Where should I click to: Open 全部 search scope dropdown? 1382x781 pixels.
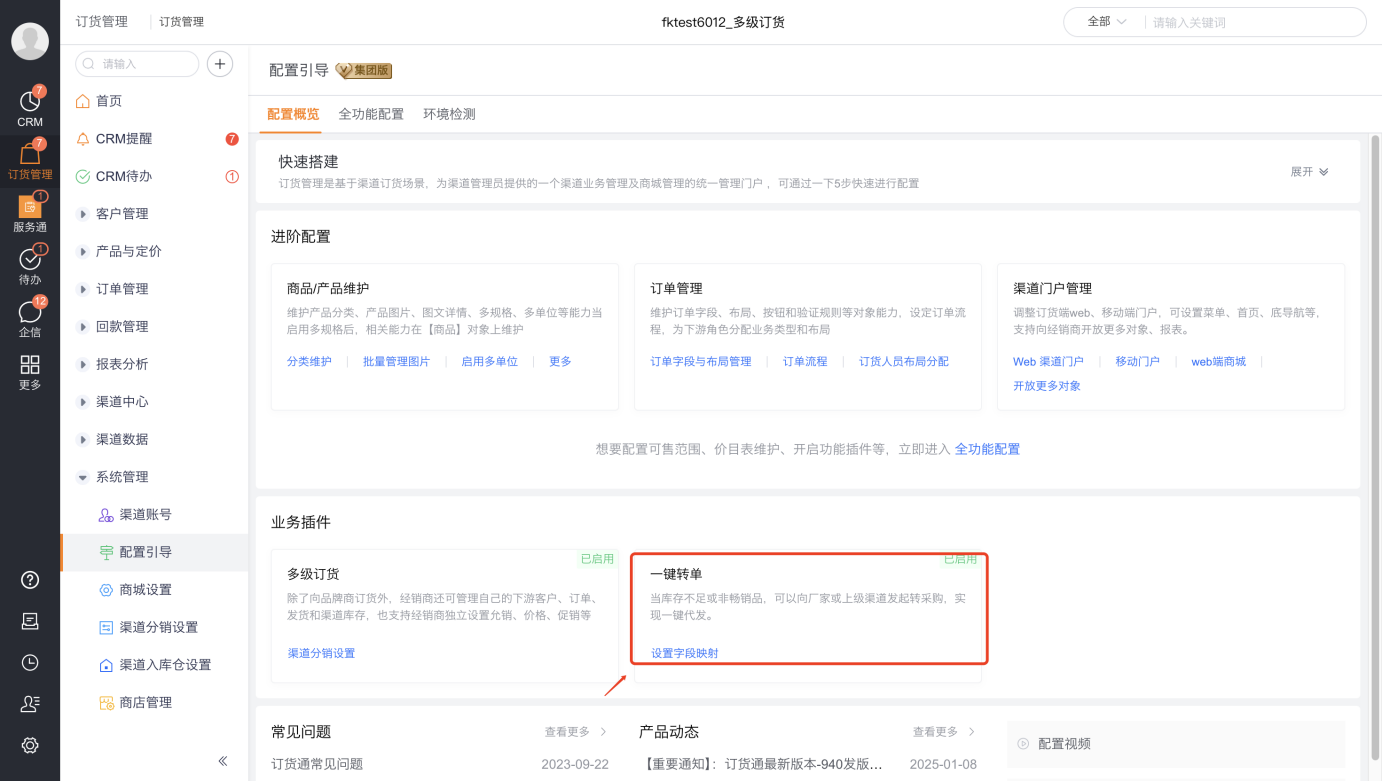point(1107,22)
